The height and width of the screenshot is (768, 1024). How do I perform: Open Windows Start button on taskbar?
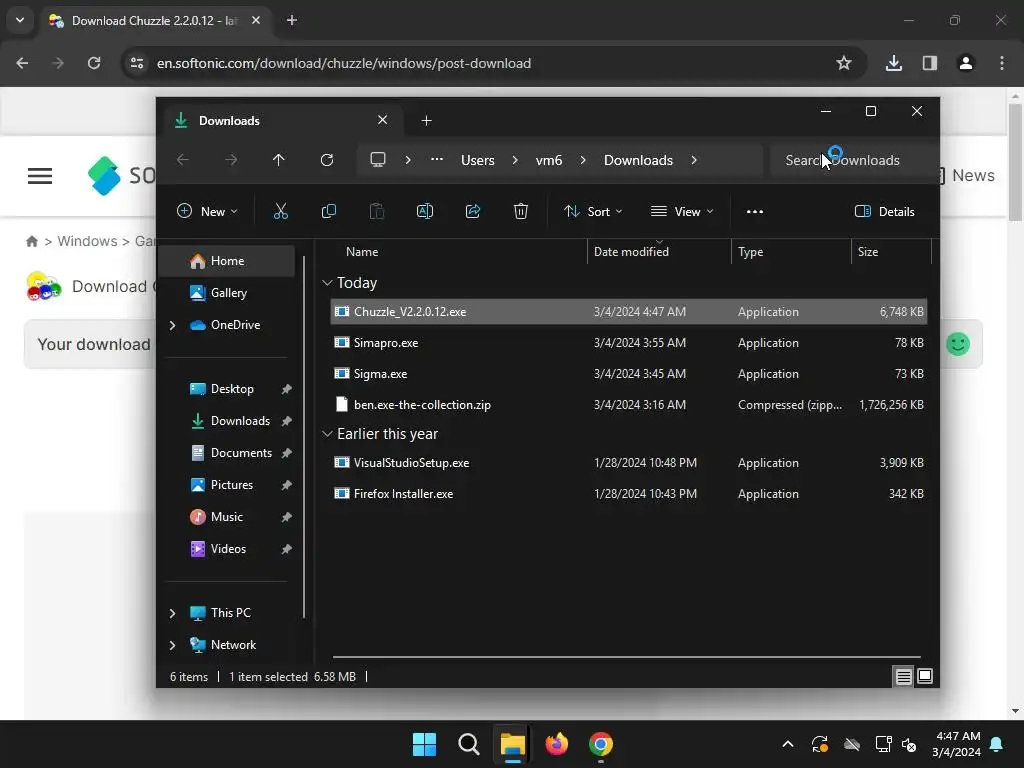[x=424, y=744]
